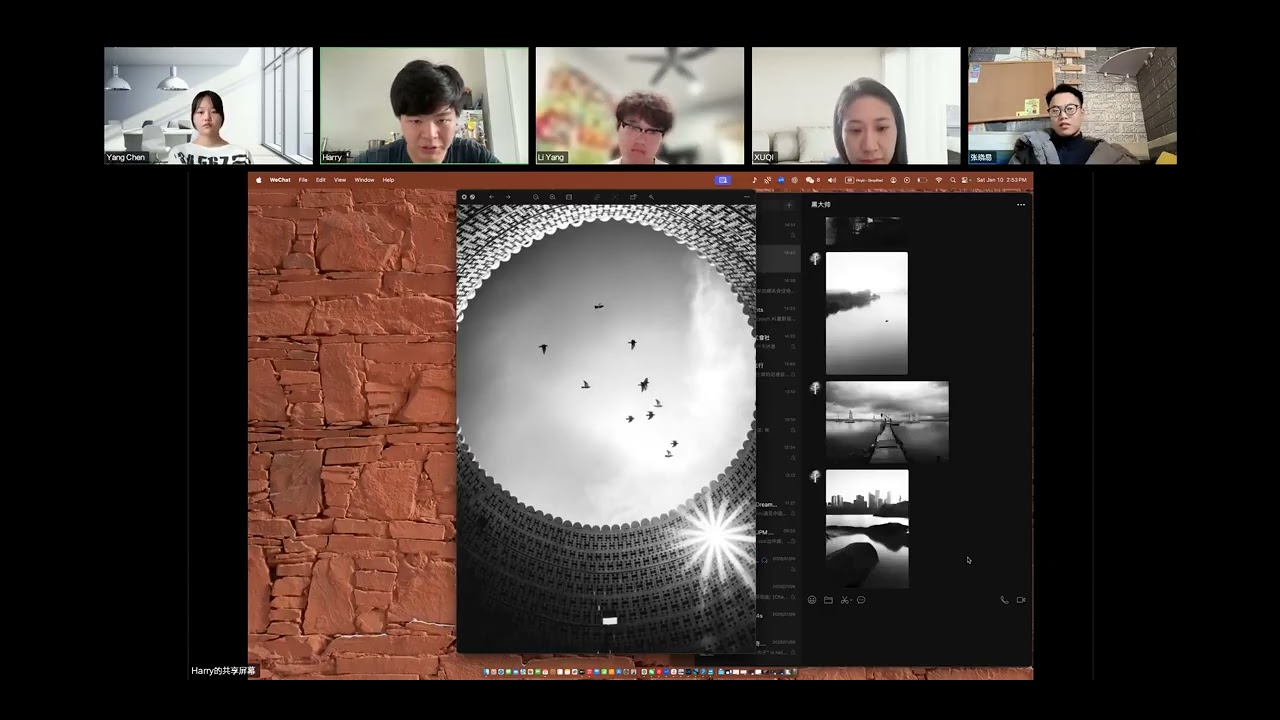Click the volume icon in macOS menu bar
This screenshot has height=720, width=1280.
pos(832,180)
